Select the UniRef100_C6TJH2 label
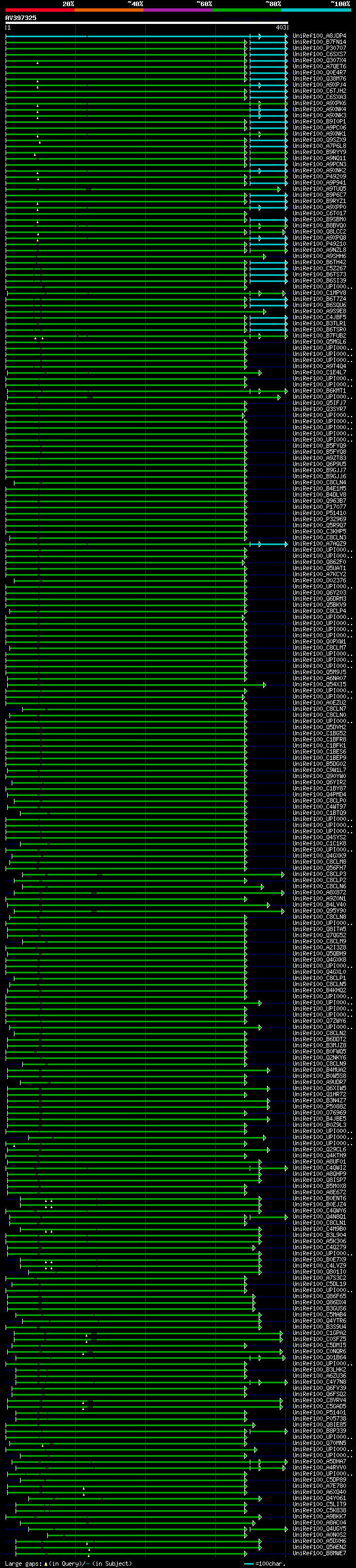The image size is (356, 1568). [x=319, y=91]
